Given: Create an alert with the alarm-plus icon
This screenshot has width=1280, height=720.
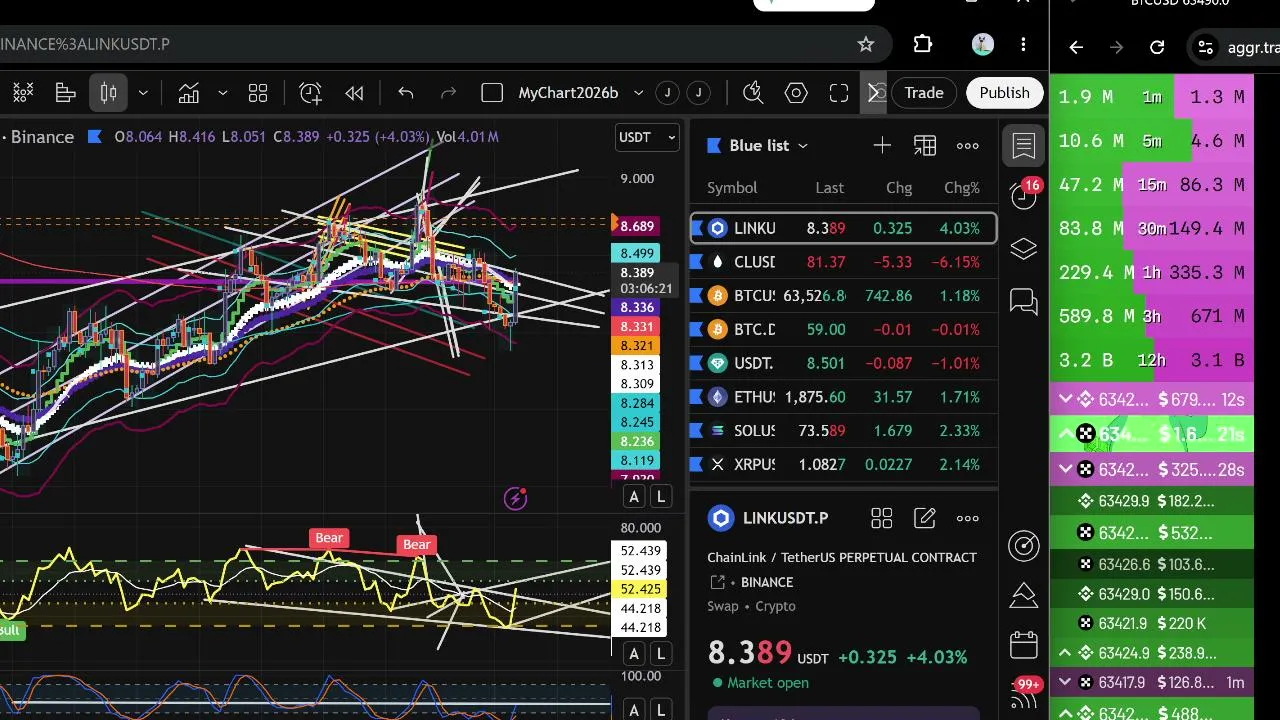Looking at the screenshot, I should [311, 93].
